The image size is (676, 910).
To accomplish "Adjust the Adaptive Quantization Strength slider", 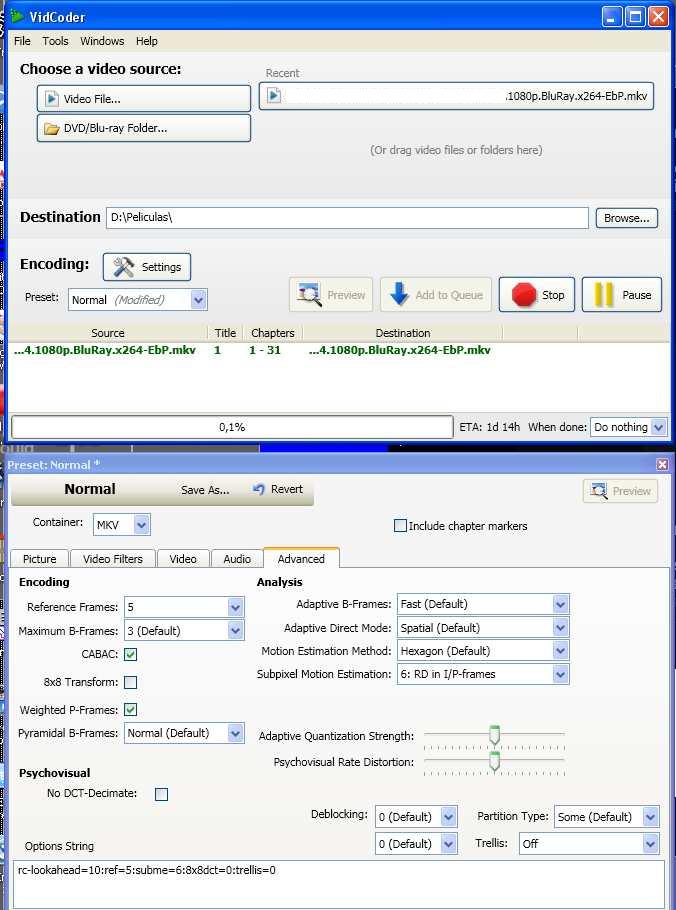I will [x=494, y=735].
